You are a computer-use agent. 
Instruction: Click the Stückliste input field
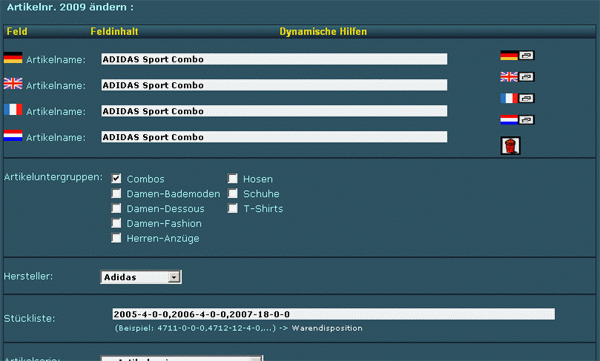(x=333, y=314)
